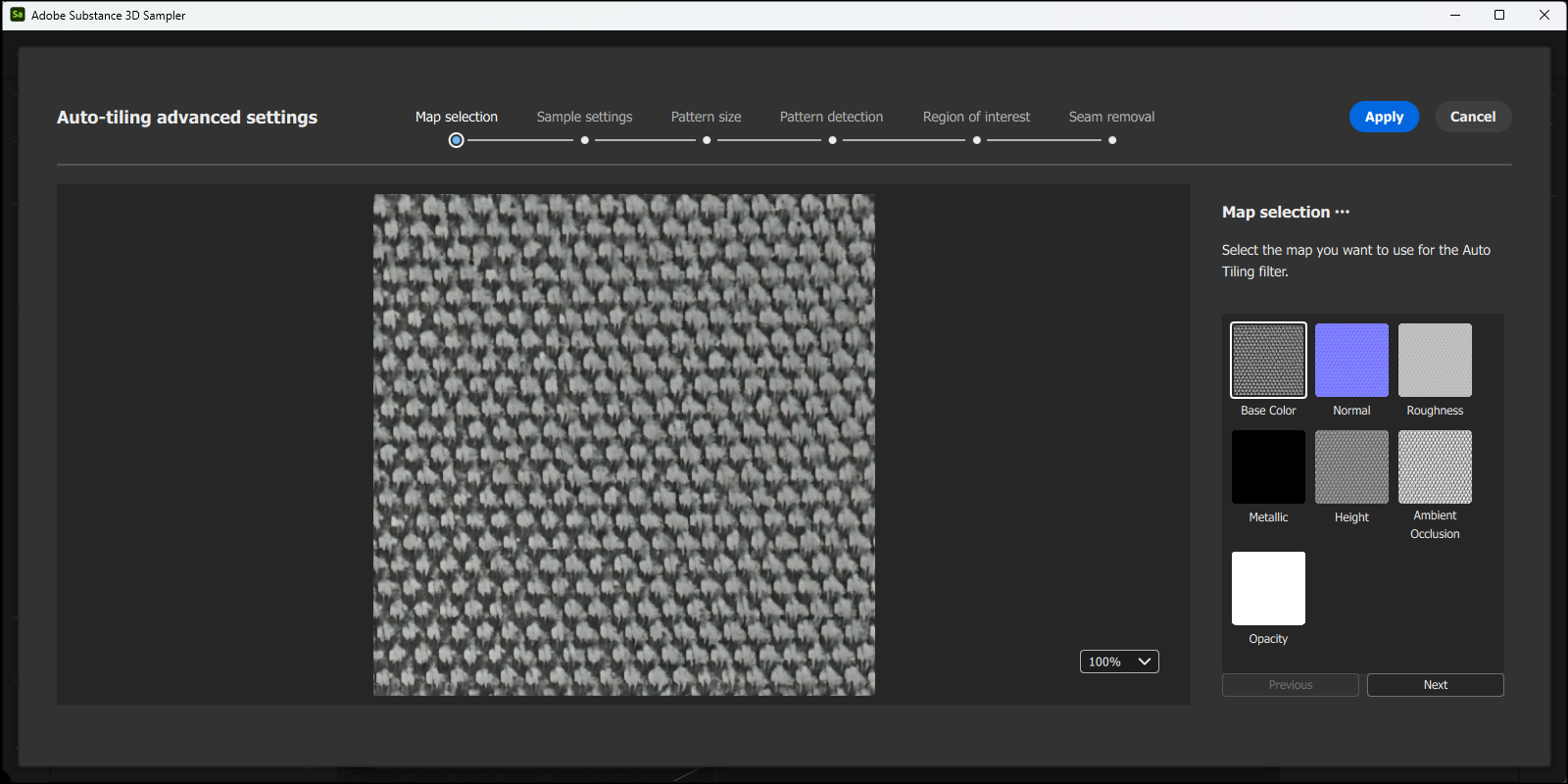The height and width of the screenshot is (784, 1568).
Task: Click the Next button
Action: click(1435, 685)
